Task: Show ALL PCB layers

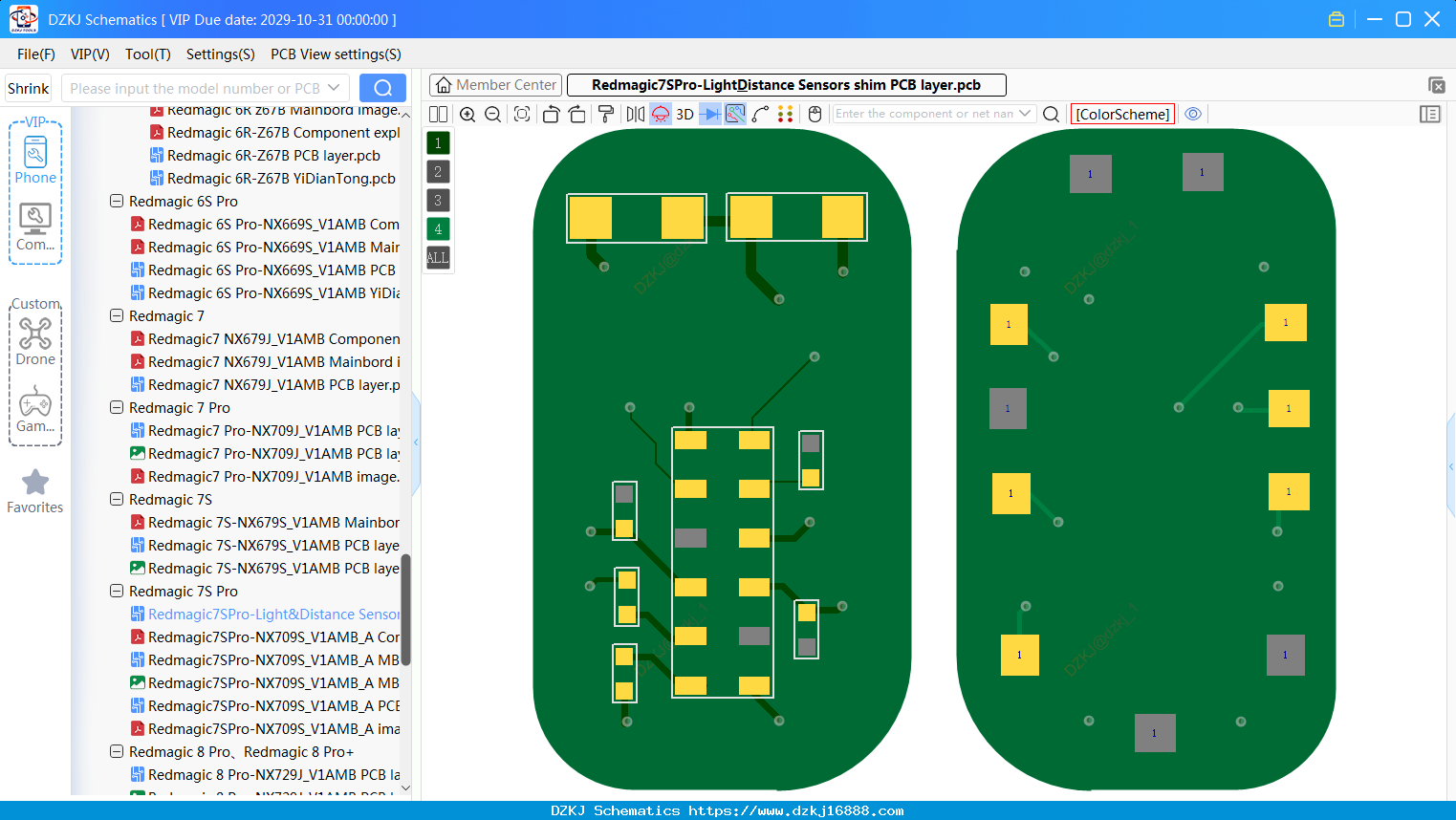Action: pos(438,258)
